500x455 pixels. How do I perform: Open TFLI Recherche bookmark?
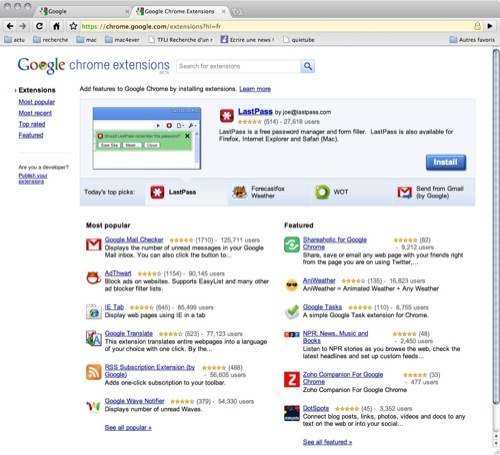[x=180, y=40]
